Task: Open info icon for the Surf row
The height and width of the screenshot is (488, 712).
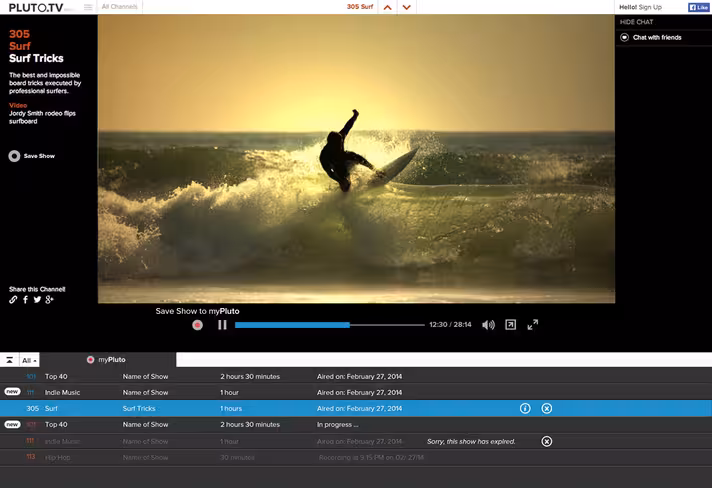Action: [525, 408]
